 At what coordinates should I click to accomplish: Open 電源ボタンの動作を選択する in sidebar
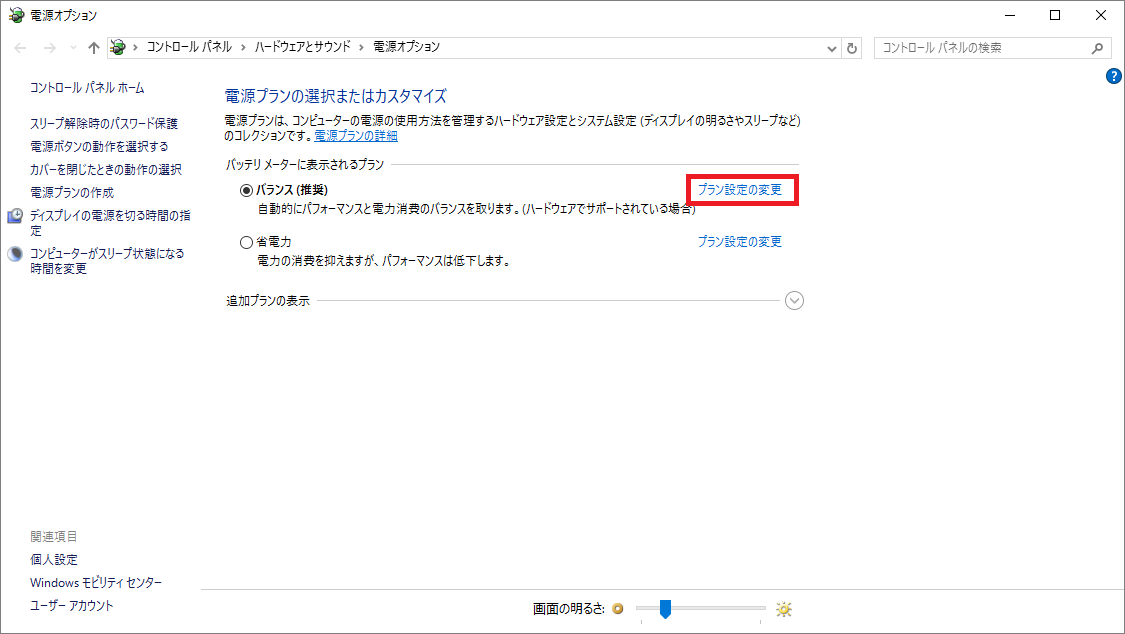coord(99,146)
